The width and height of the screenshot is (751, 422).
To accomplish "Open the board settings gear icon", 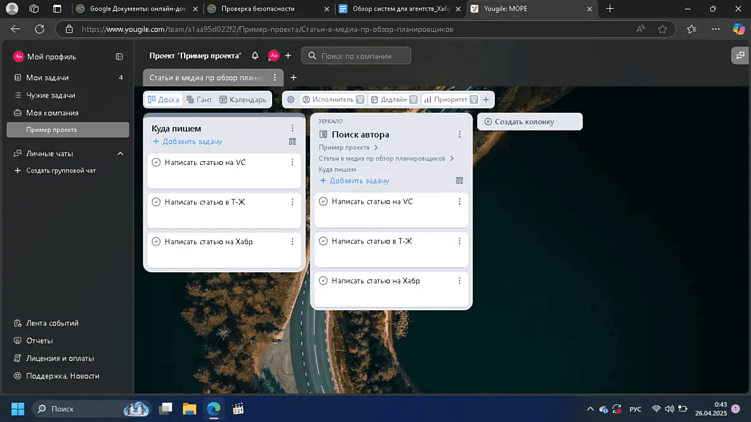I will [x=291, y=100].
